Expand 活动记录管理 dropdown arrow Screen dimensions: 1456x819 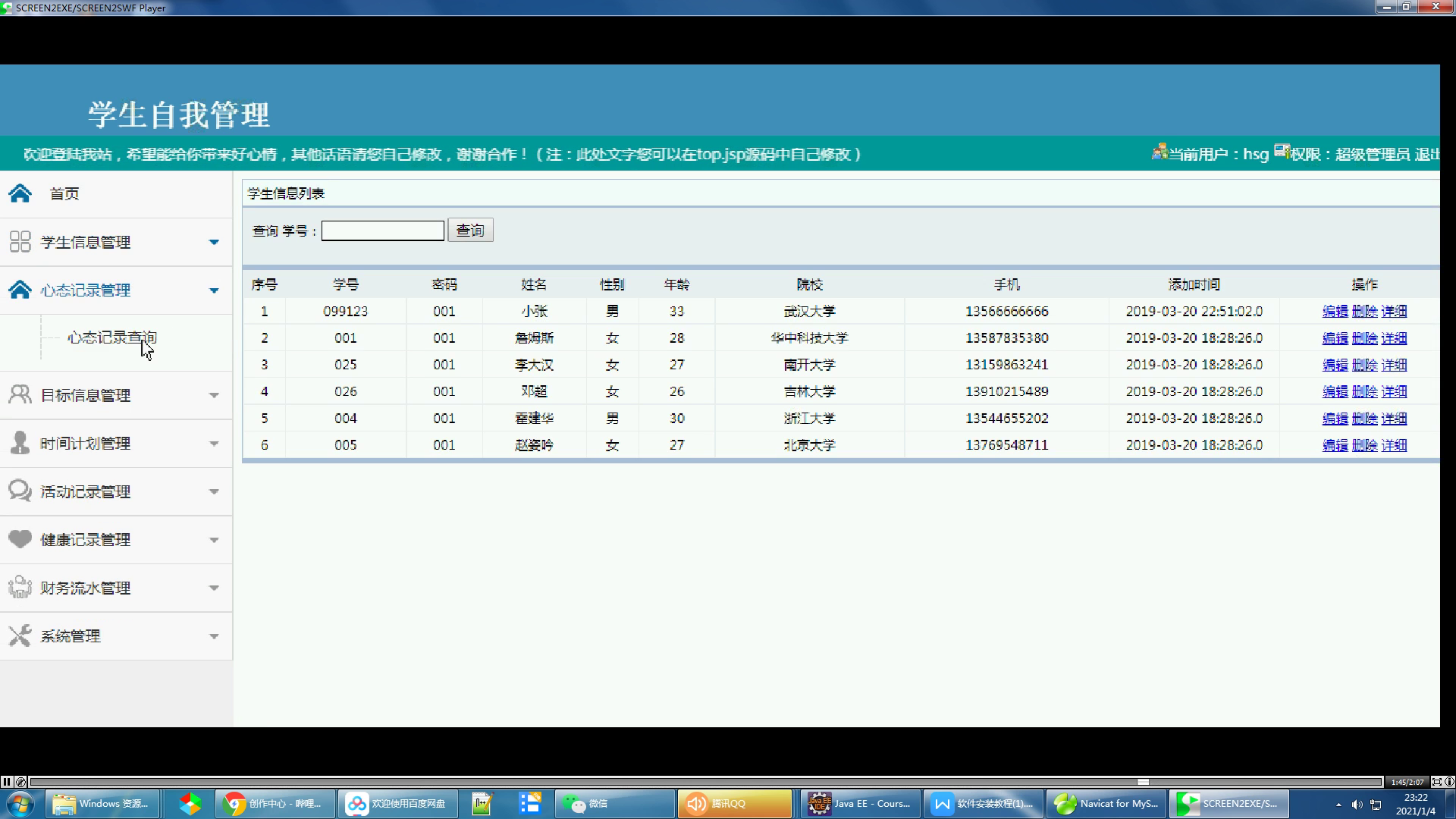tap(214, 491)
